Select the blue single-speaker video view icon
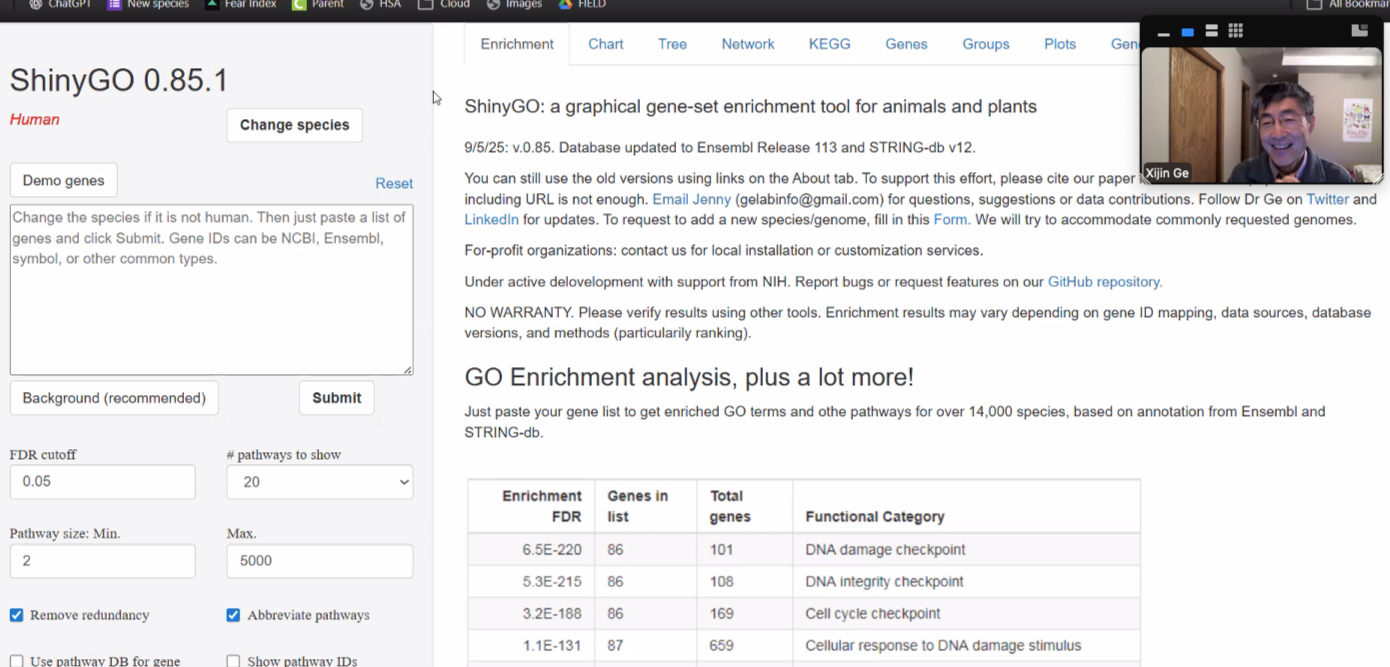This screenshot has height=667, width=1390. click(1187, 32)
